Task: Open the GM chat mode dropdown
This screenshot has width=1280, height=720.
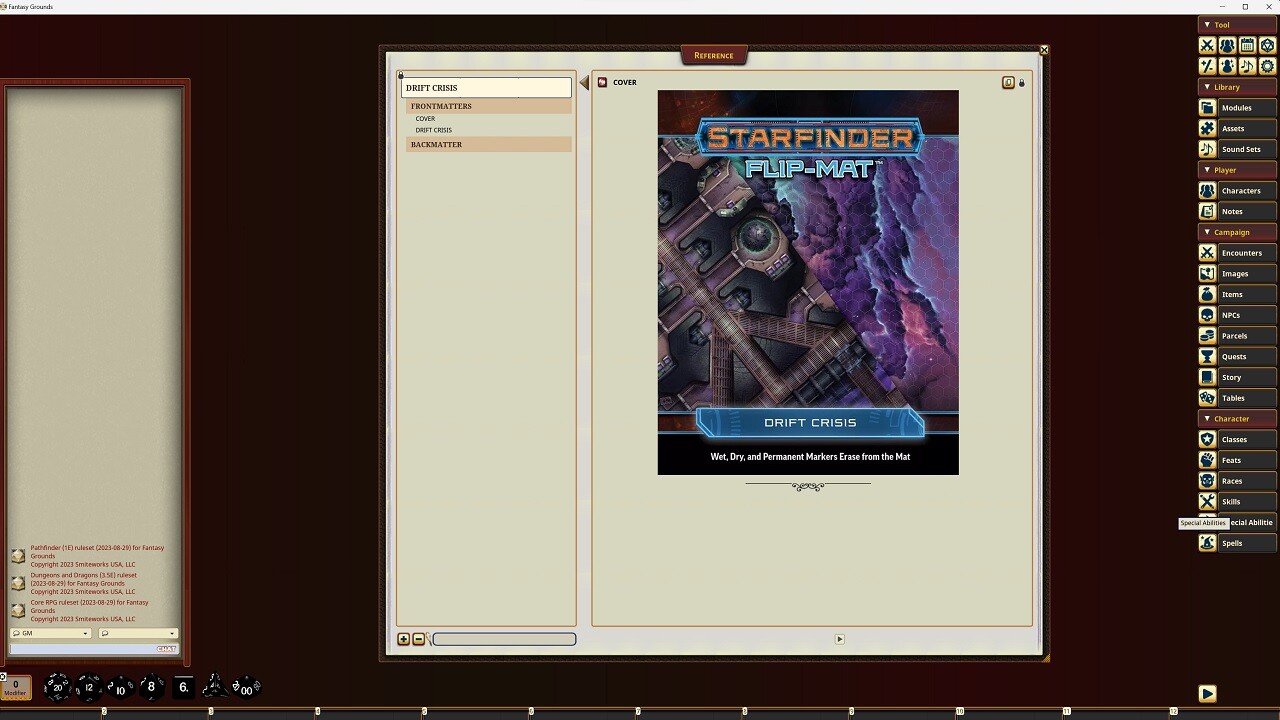Action: click(48, 633)
